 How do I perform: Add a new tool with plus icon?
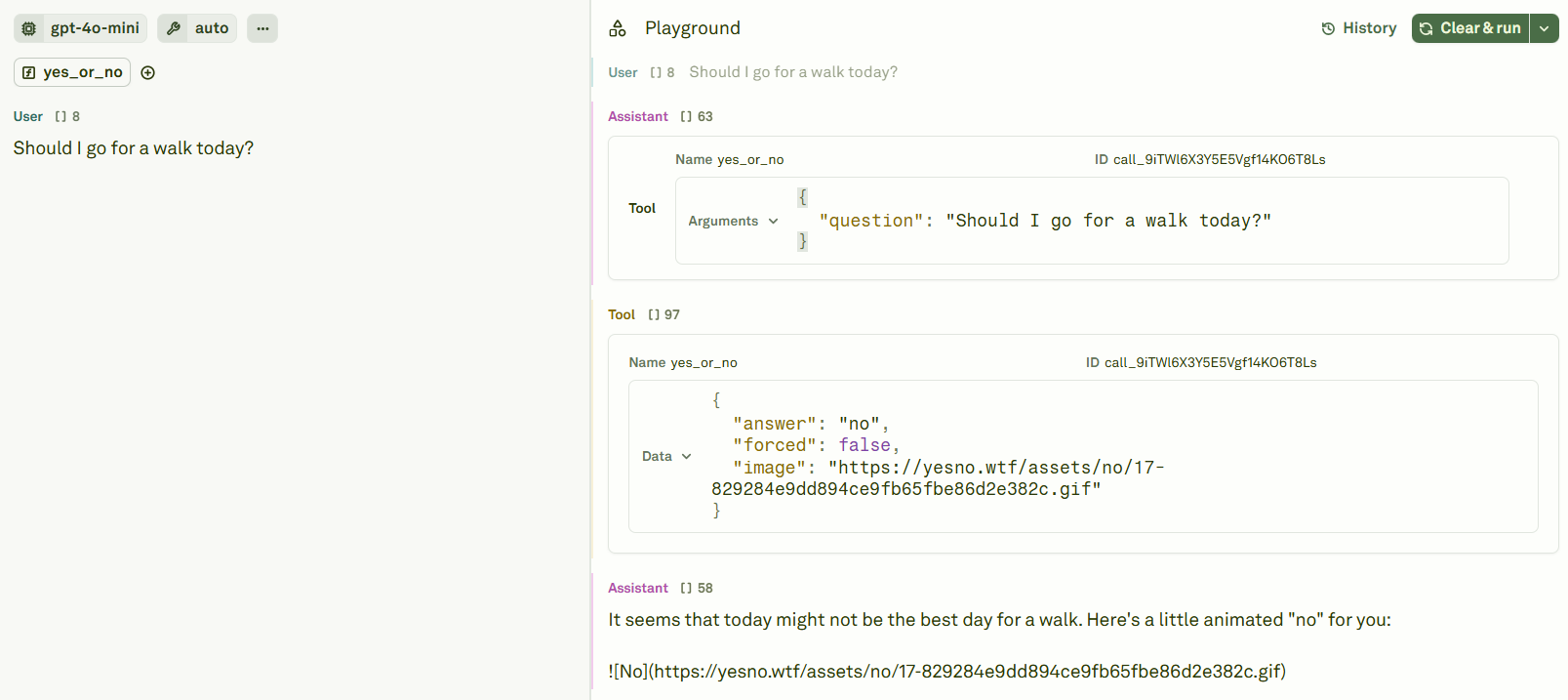(148, 72)
